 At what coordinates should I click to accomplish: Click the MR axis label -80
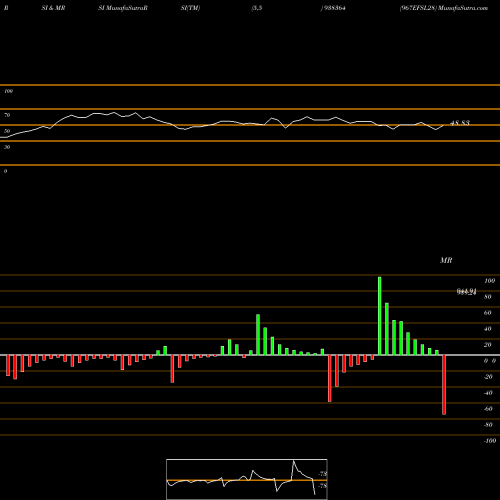[x=488, y=425]
